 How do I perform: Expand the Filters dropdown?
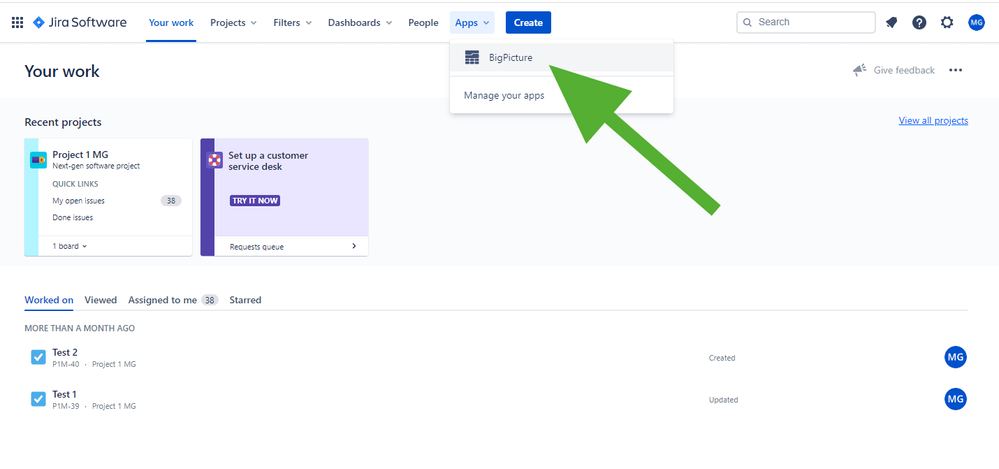coord(292,22)
